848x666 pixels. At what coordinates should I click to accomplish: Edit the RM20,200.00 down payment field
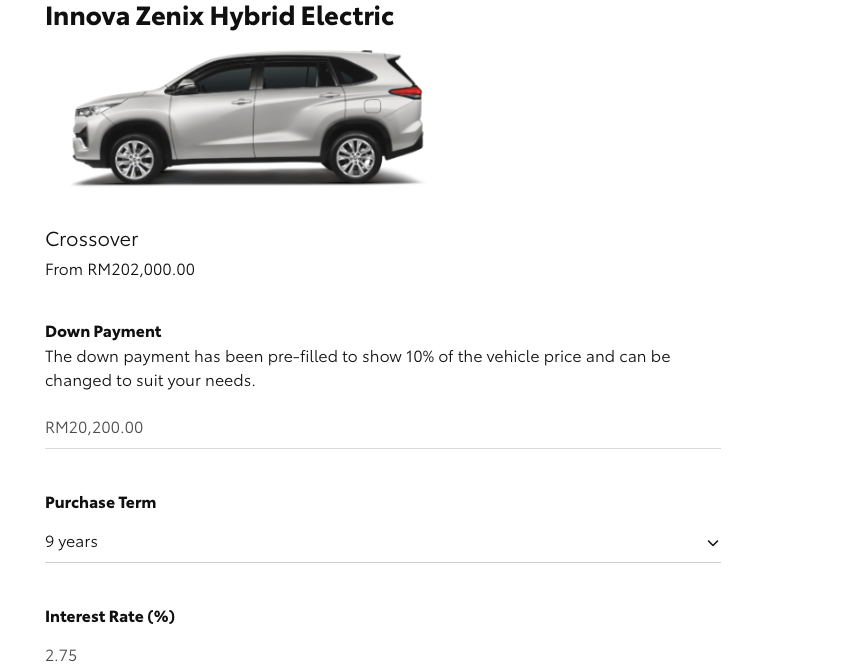point(383,428)
